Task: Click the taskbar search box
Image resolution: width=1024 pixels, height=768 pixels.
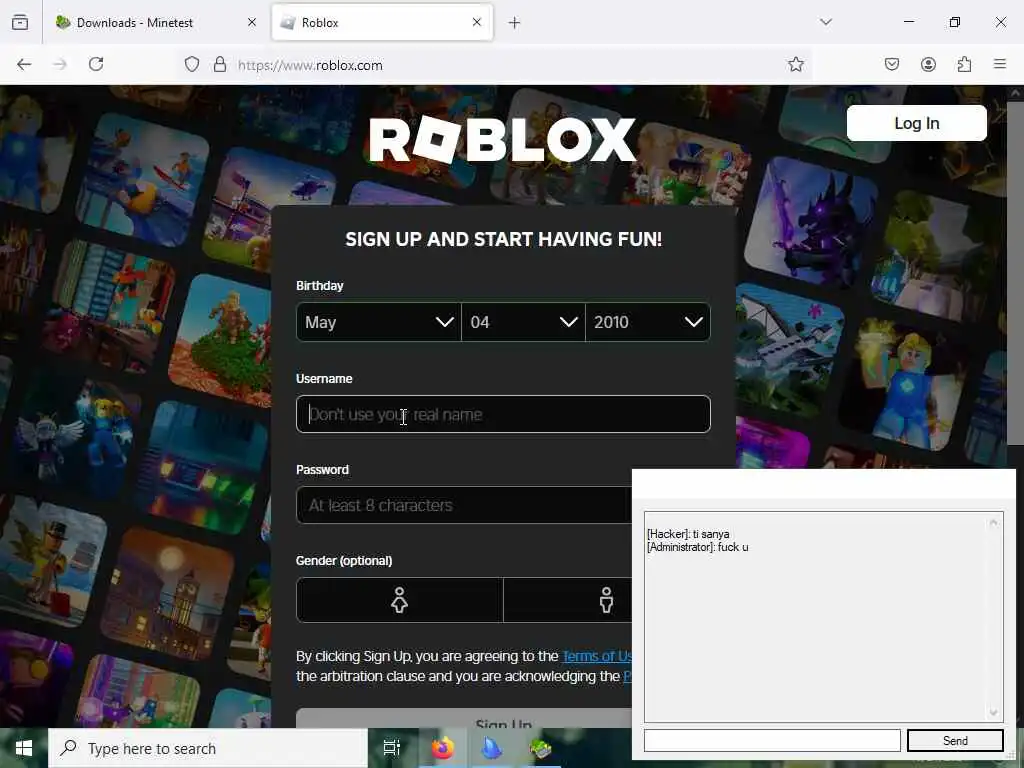Action: [208, 748]
